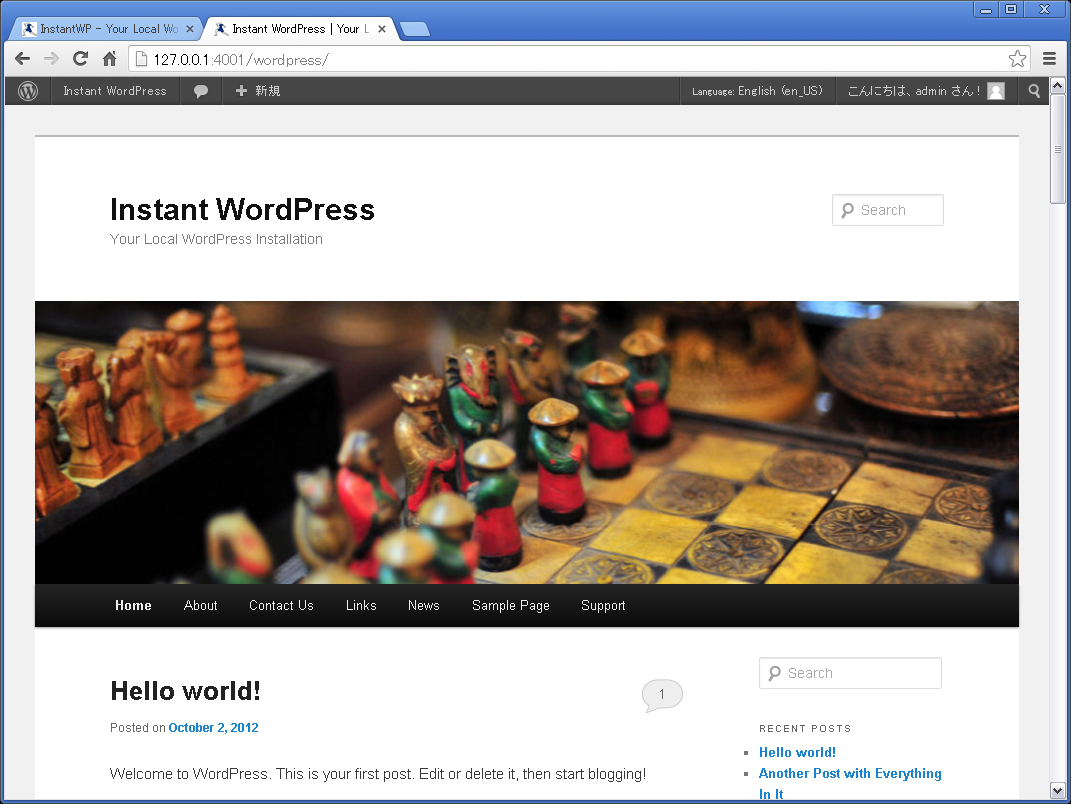Click the chess pieces header image
This screenshot has height=804, width=1071.
527,443
